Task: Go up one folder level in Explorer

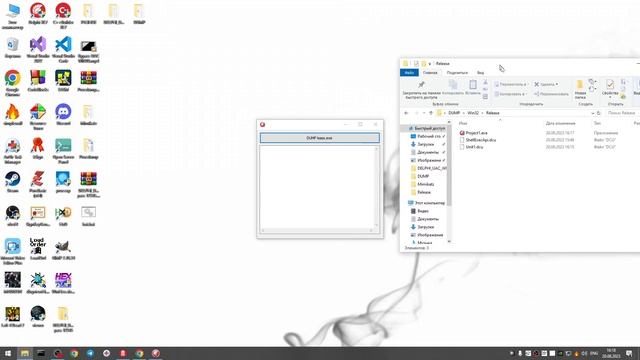Action: pos(431,113)
